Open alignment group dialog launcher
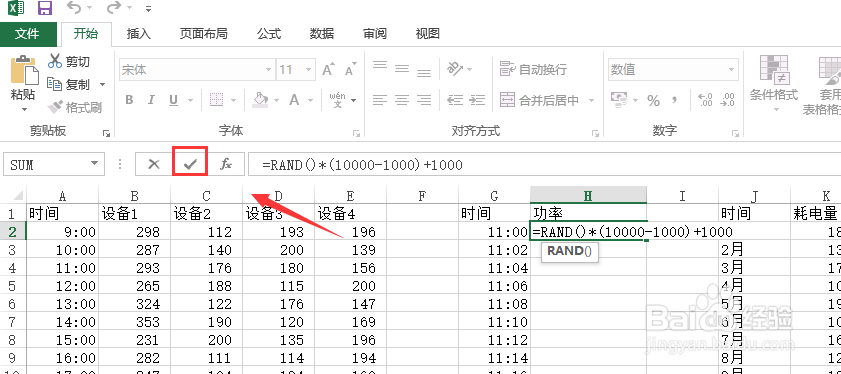Screen dimensions: 841x374 (595, 133)
